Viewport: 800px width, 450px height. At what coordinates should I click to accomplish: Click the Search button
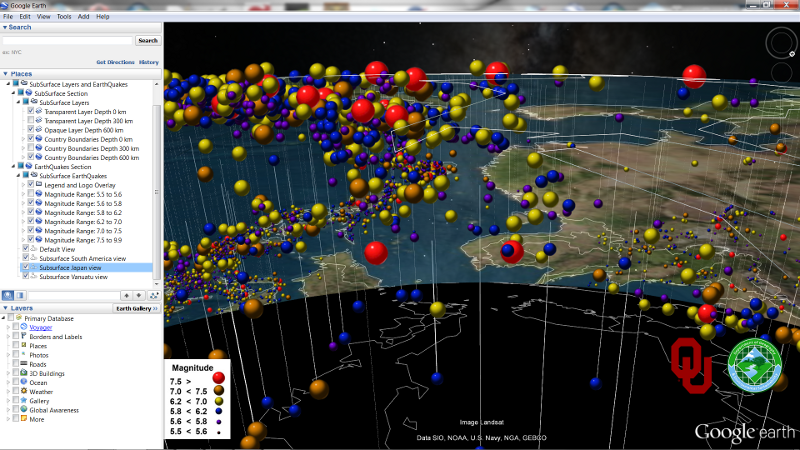click(x=148, y=40)
